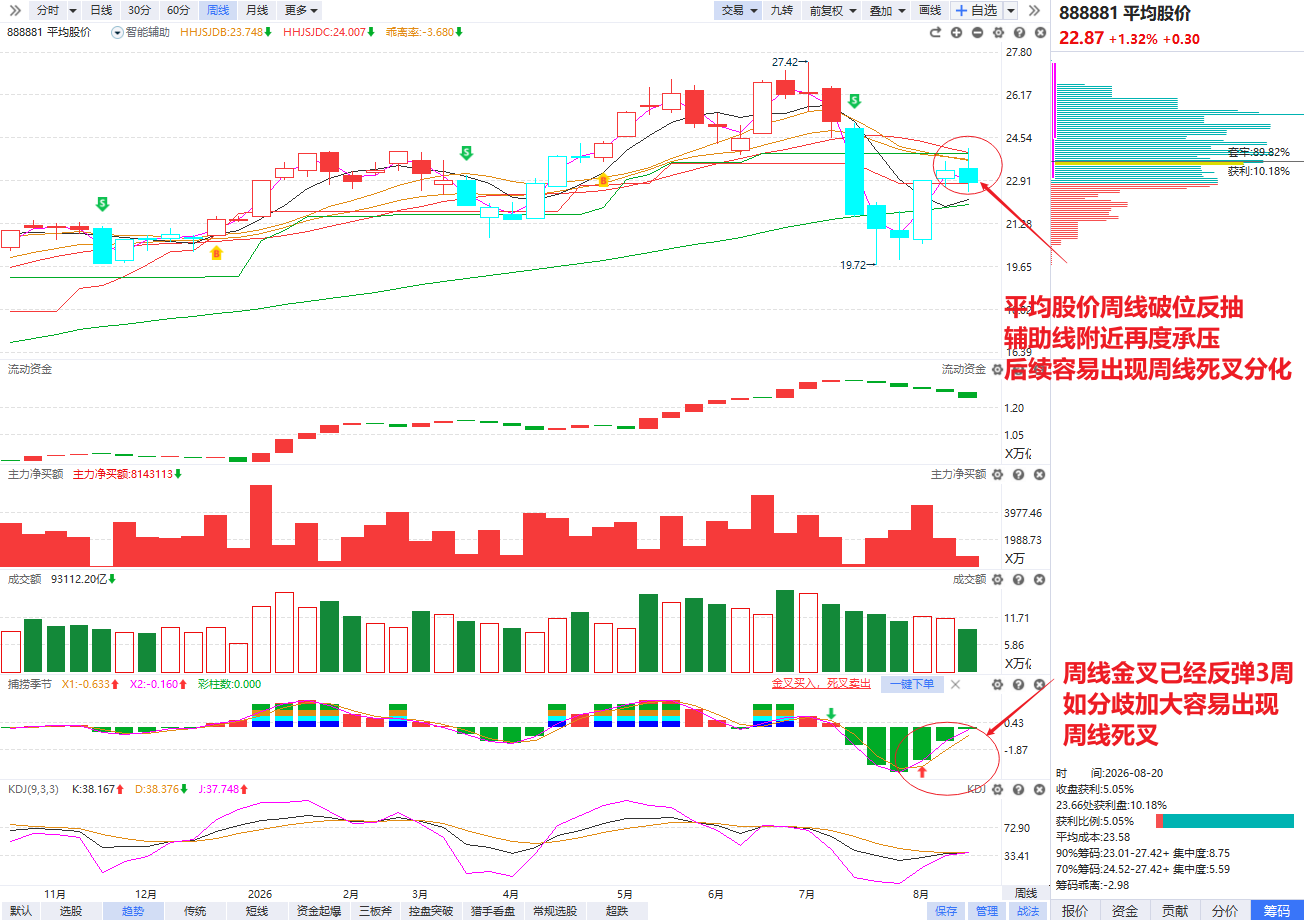Open 成交额 panel help icon

click(1016, 579)
